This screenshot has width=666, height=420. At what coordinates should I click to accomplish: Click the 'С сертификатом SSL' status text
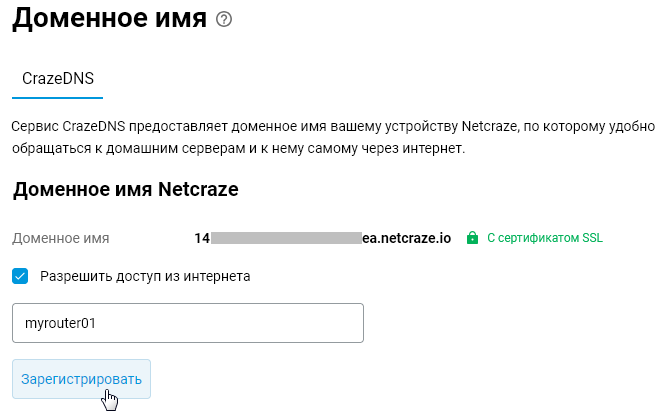coord(545,239)
